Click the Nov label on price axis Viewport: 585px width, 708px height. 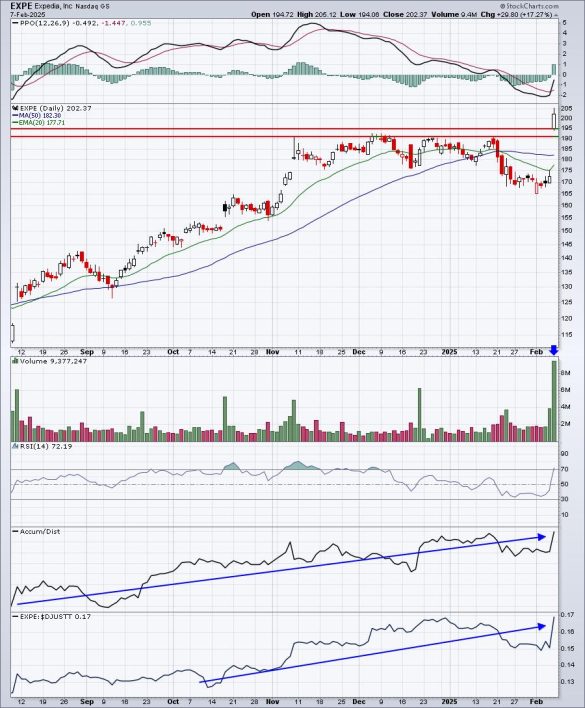tap(273, 352)
